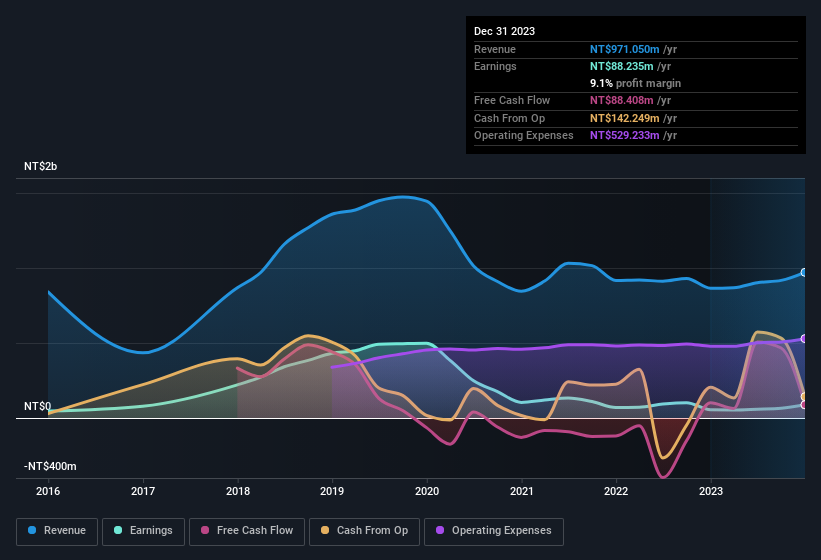Click the 2020 x-axis label

click(427, 491)
